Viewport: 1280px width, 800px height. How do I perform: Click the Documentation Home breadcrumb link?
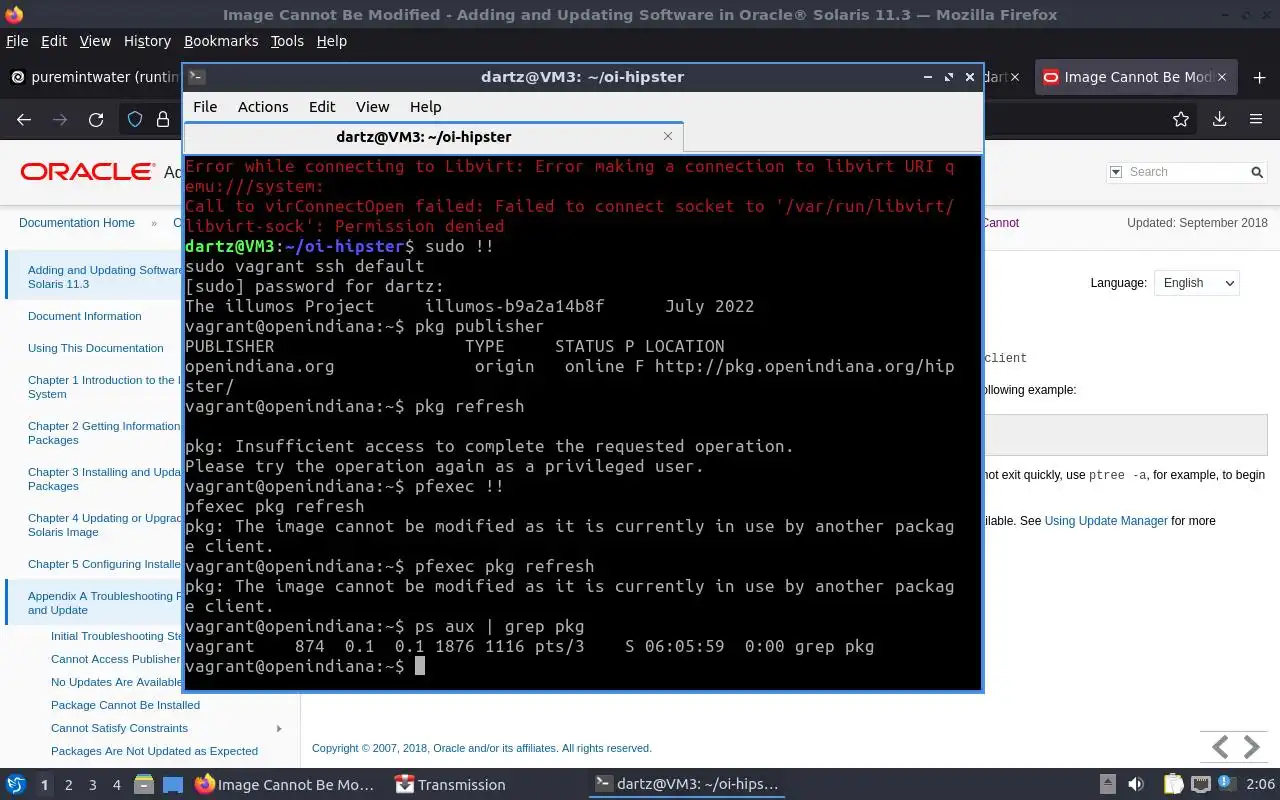point(77,223)
